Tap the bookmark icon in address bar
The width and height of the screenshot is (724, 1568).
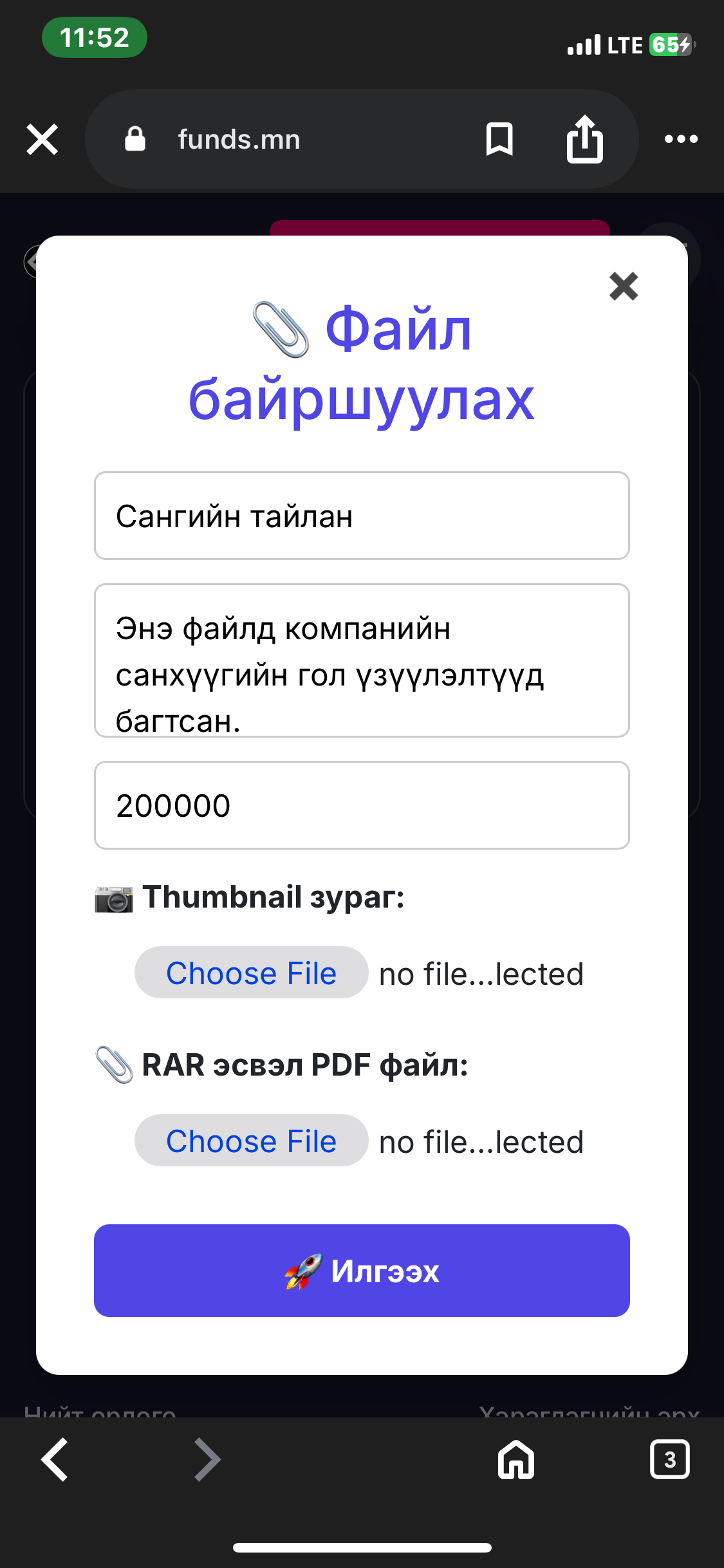tap(499, 139)
